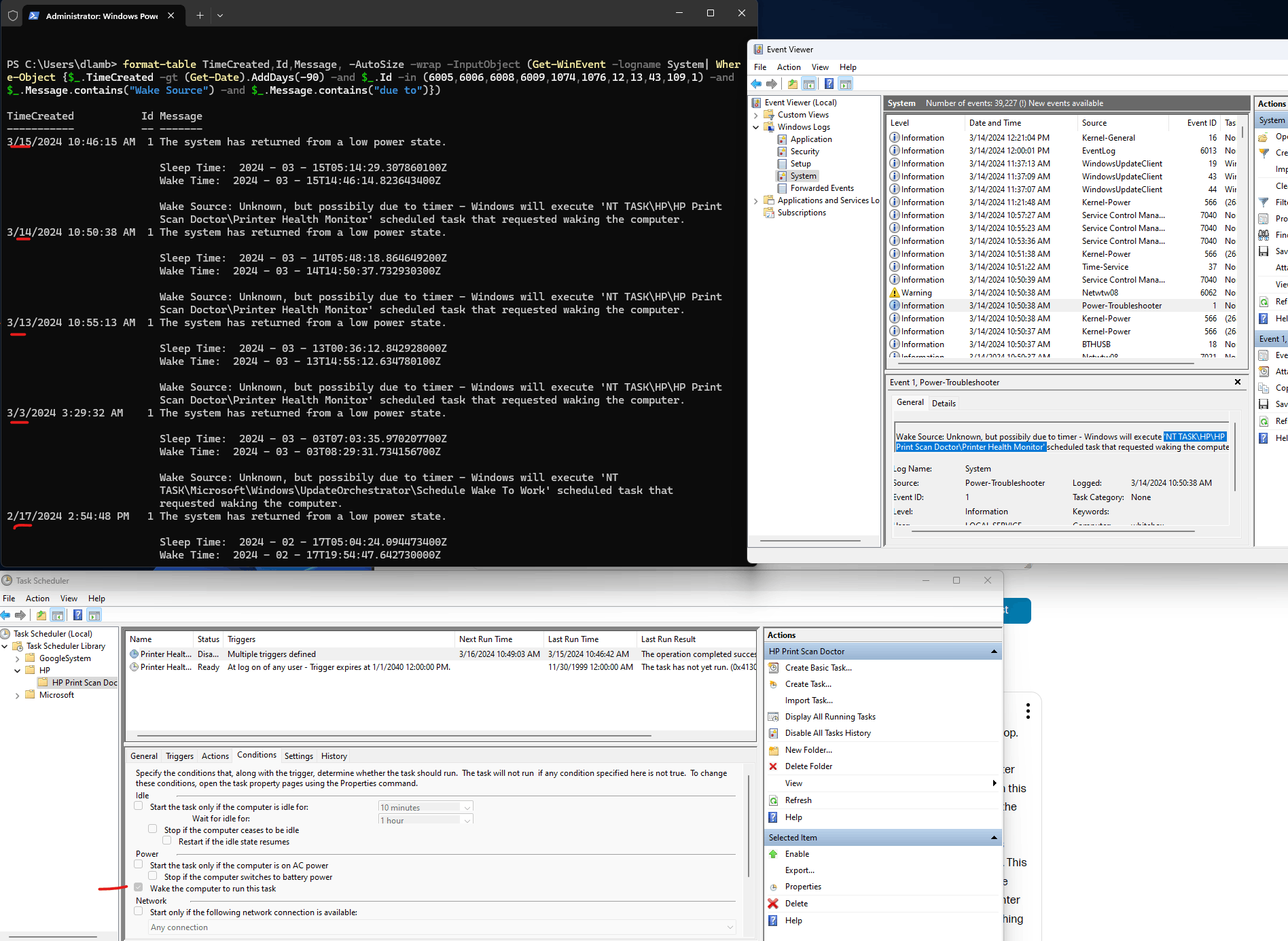Screen dimensions: 1288x941
Task: Open File menu in Event Viewer
Action: [x=760, y=67]
